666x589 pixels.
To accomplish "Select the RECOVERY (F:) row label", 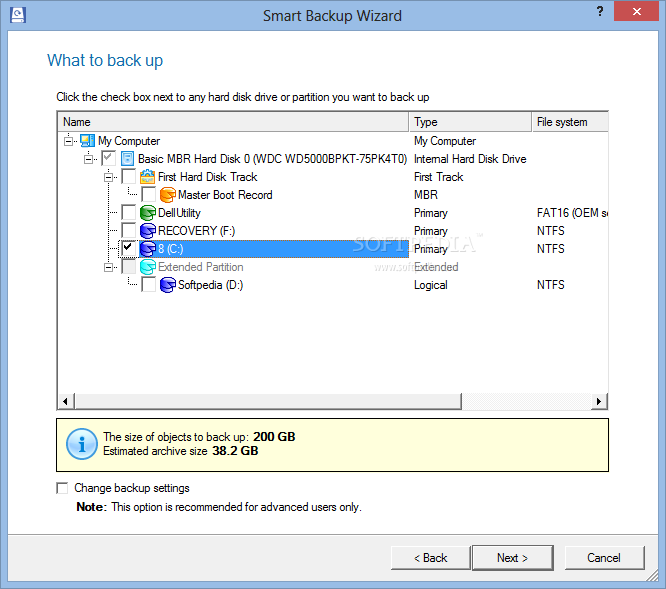I will tap(196, 231).
